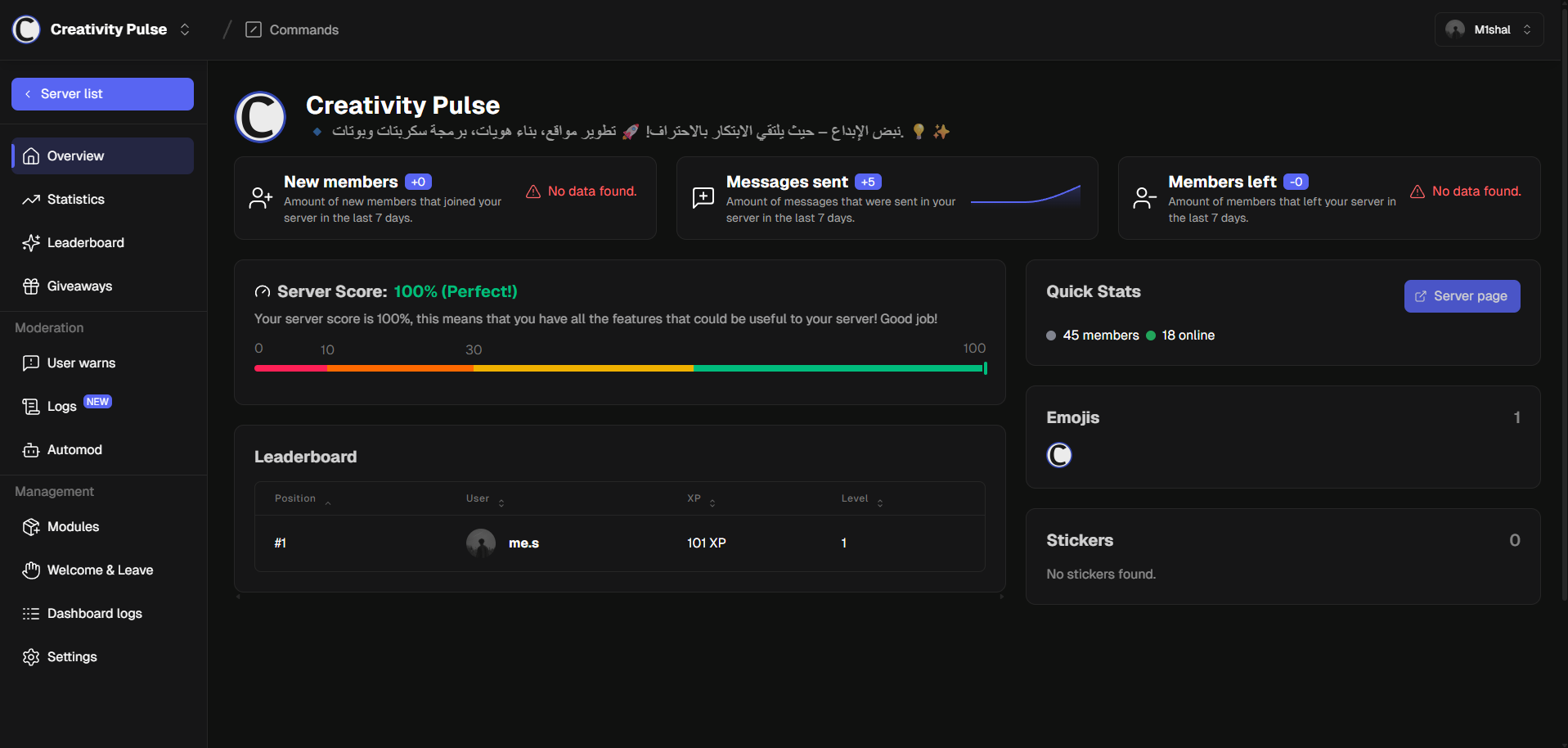The image size is (1568, 748).
Task: Go back to Server list
Action: 102,94
